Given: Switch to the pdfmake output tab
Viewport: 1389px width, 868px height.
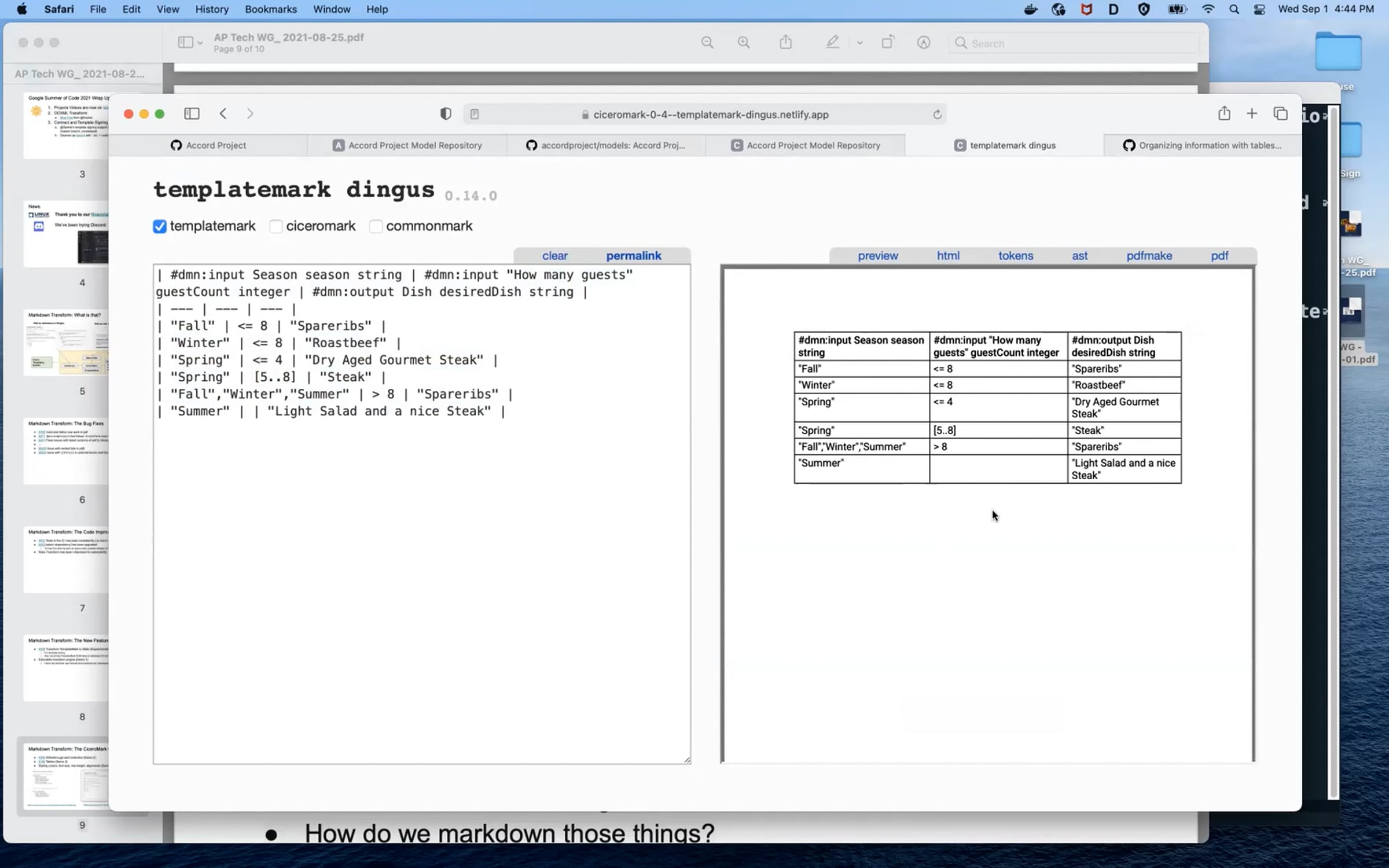Looking at the screenshot, I should [x=1149, y=256].
